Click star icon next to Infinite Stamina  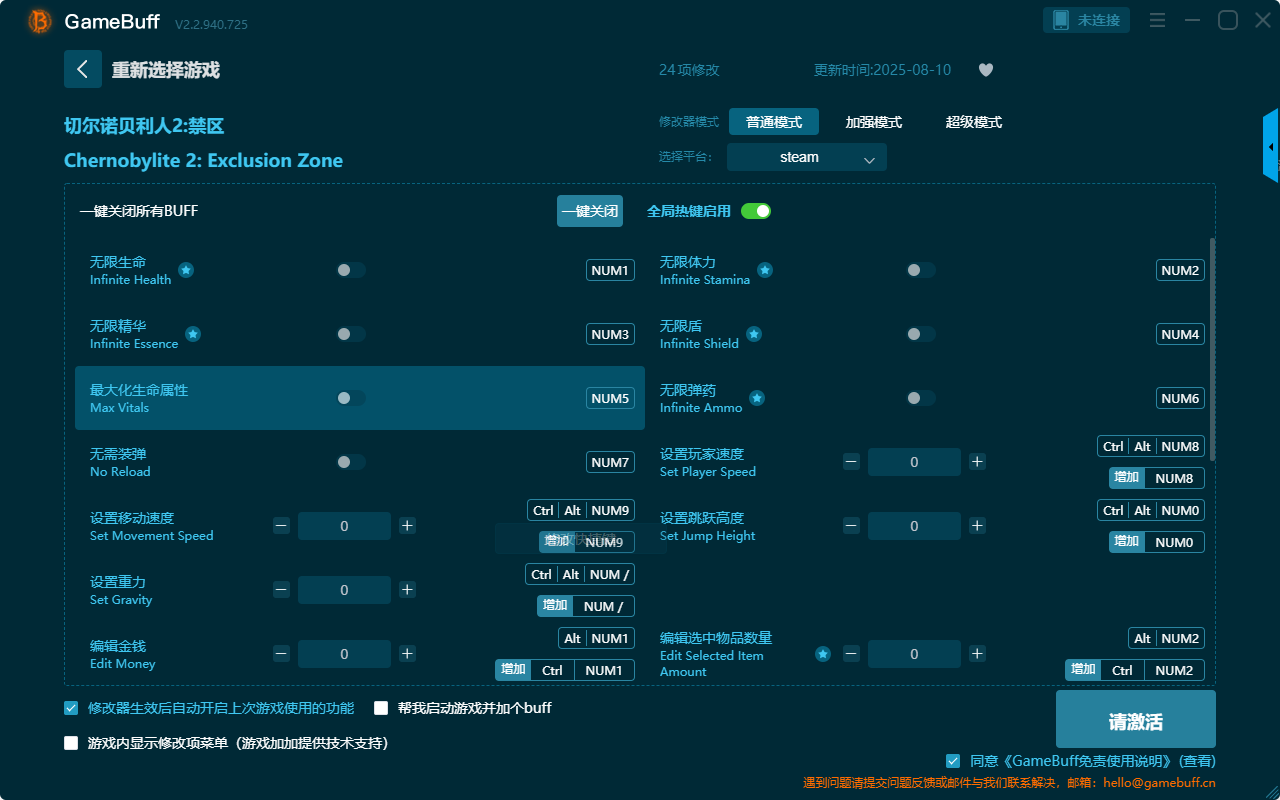tap(765, 270)
